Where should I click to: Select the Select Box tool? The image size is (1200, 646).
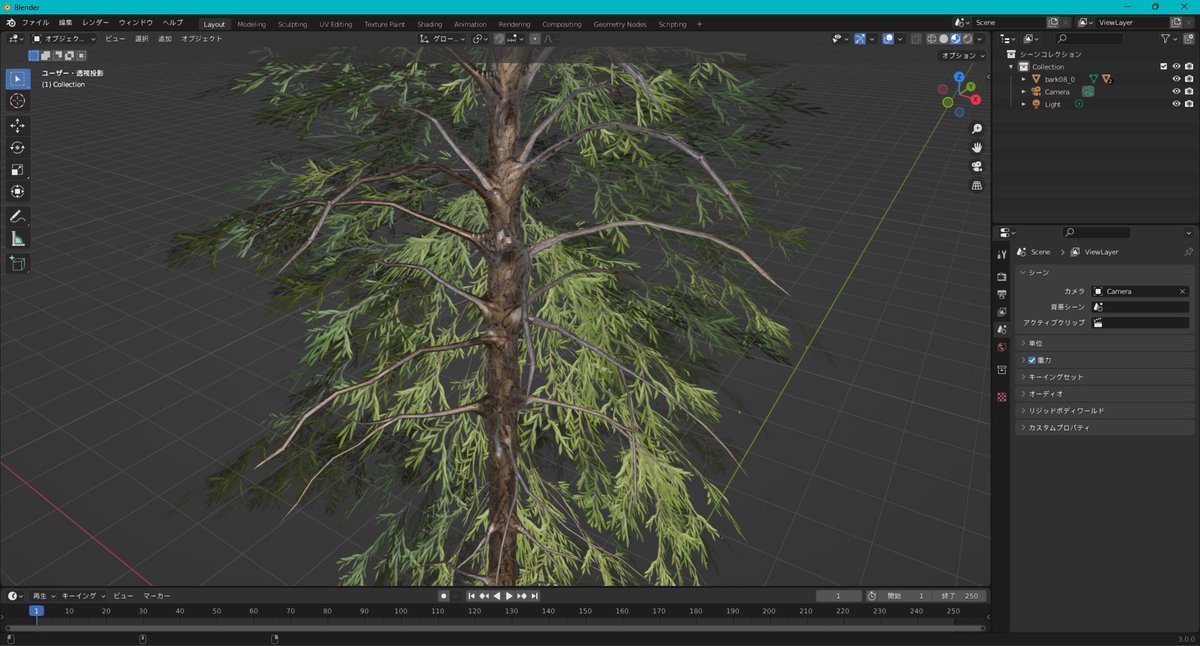click(x=17, y=79)
